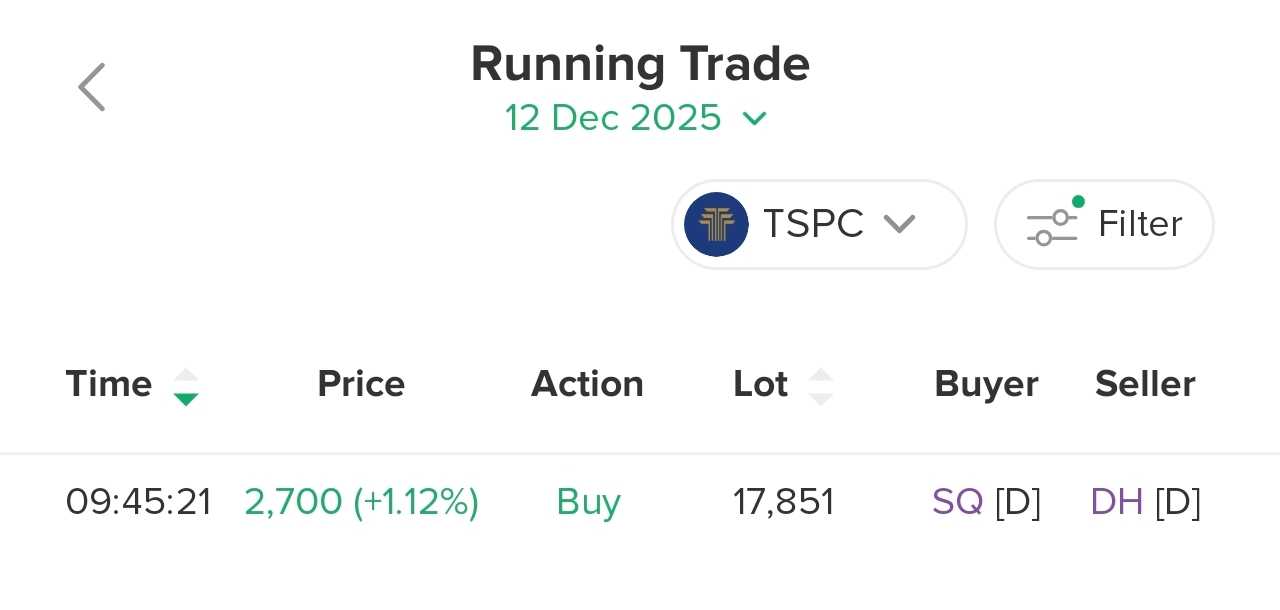1280x610 pixels.
Task: Expand the TSPC stock dropdown chevron
Action: 899,224
